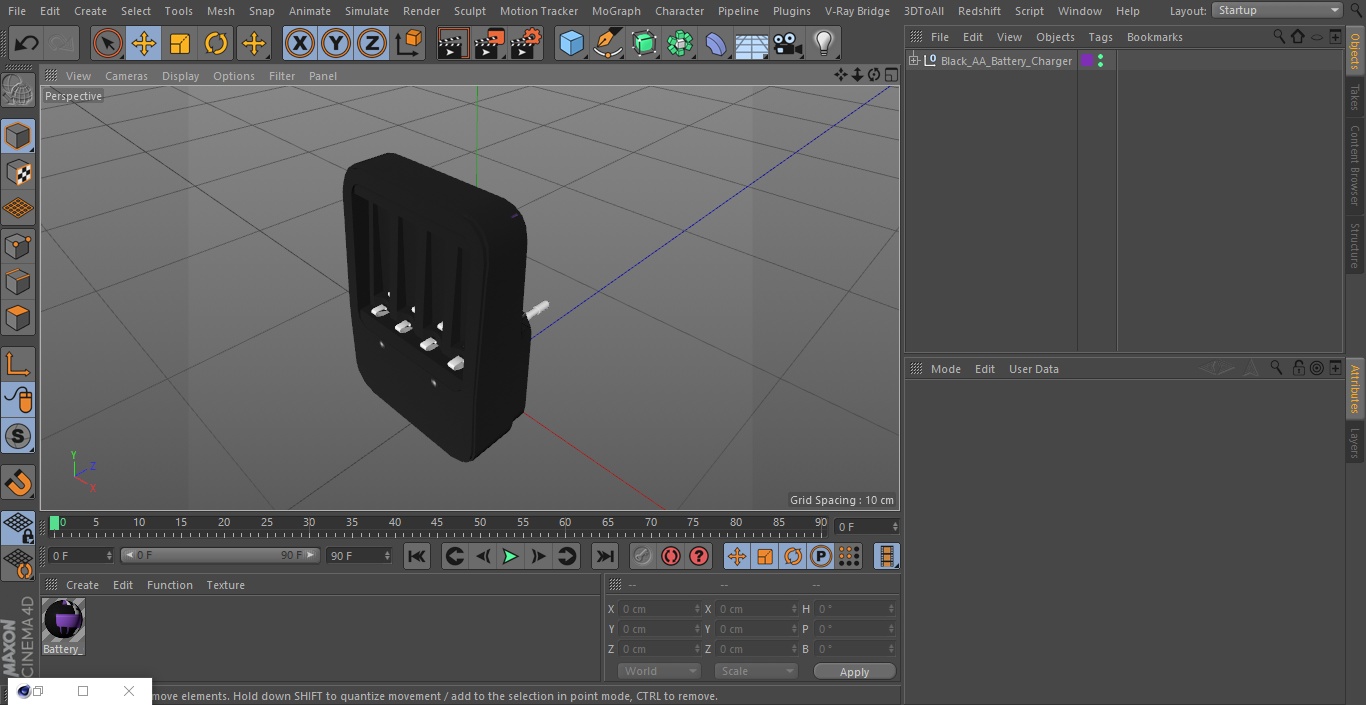Click Make Editable icon

18,92
